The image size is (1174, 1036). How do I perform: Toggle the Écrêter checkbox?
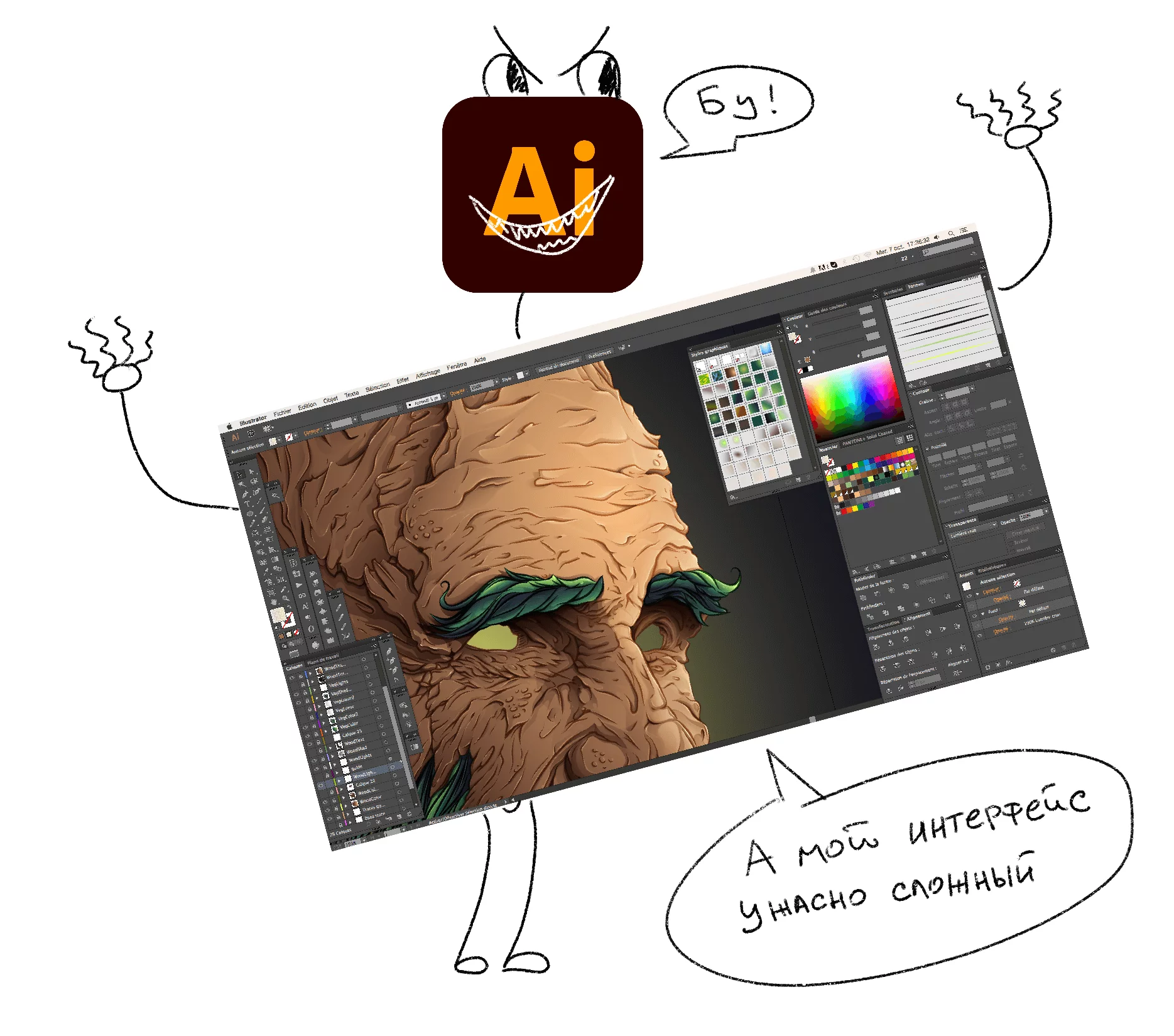1011,543
